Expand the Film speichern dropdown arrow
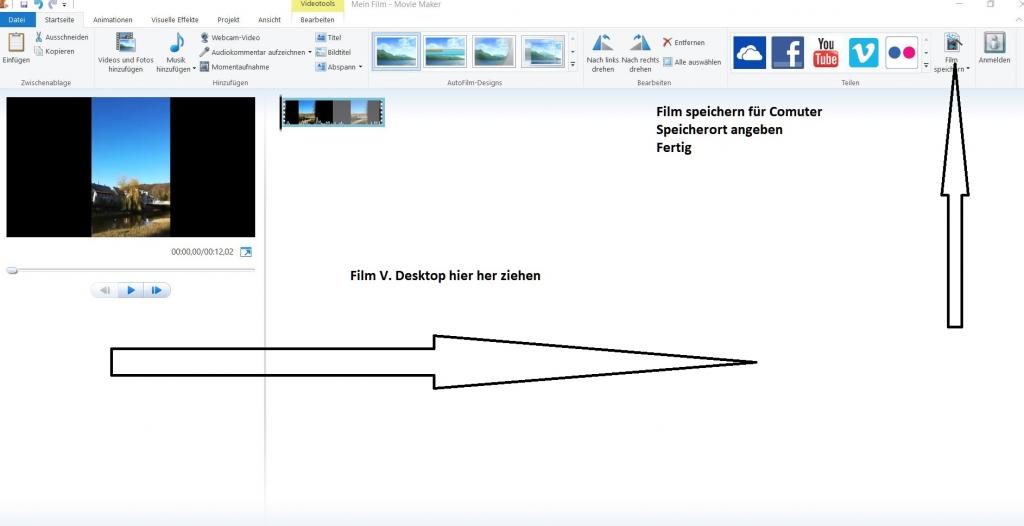The height and width of the screenshot is (526, 1024). (x=969, y=70)
